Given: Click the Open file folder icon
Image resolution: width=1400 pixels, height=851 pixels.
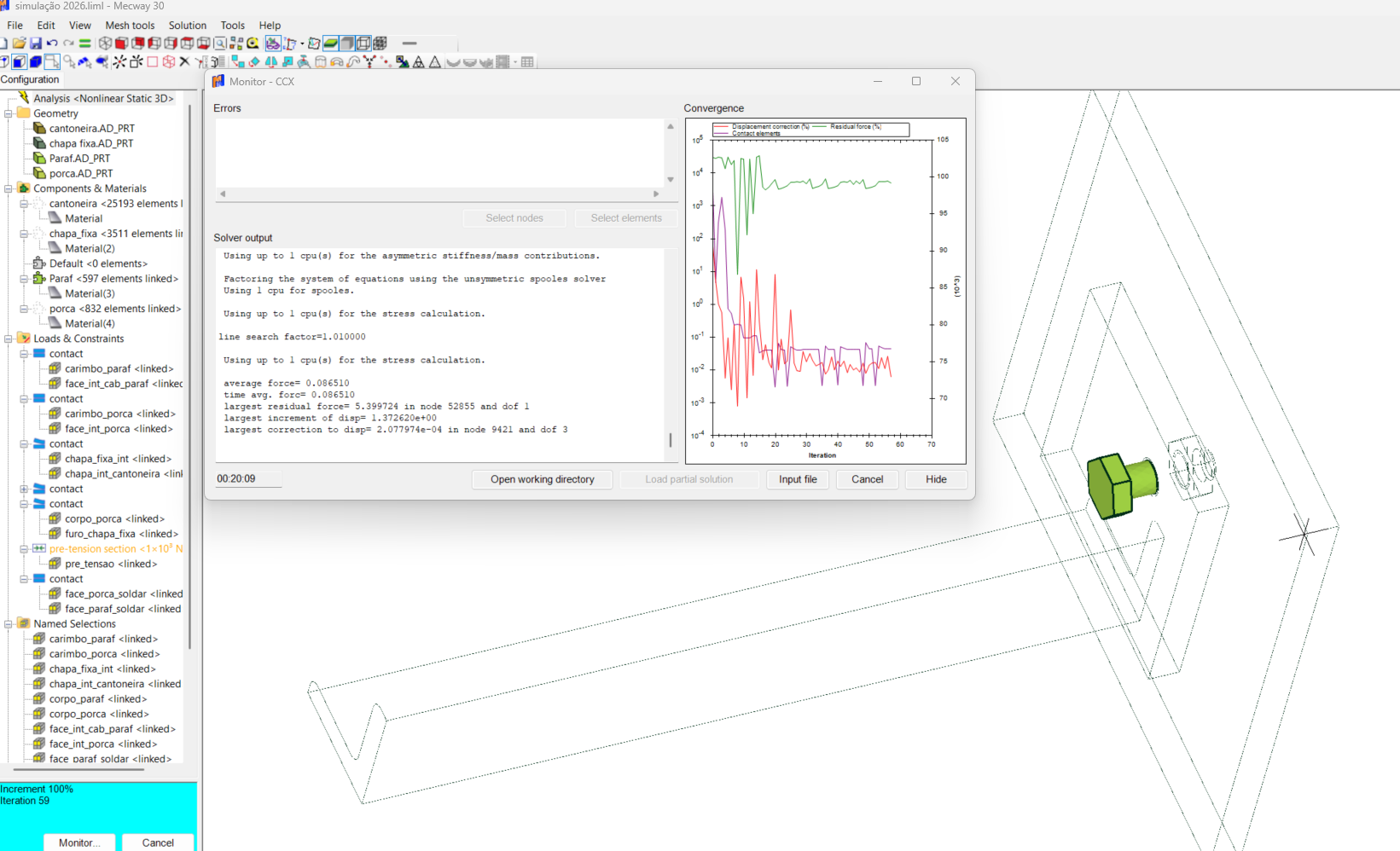Looking at the screenshot, I should [19, 43].
